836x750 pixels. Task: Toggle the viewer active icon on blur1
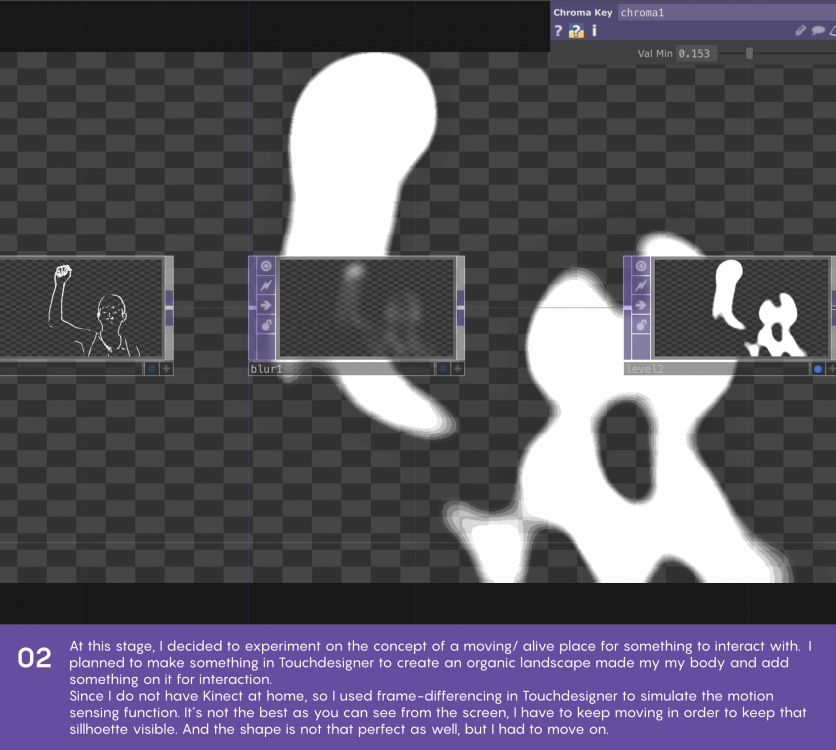(266, 266)
